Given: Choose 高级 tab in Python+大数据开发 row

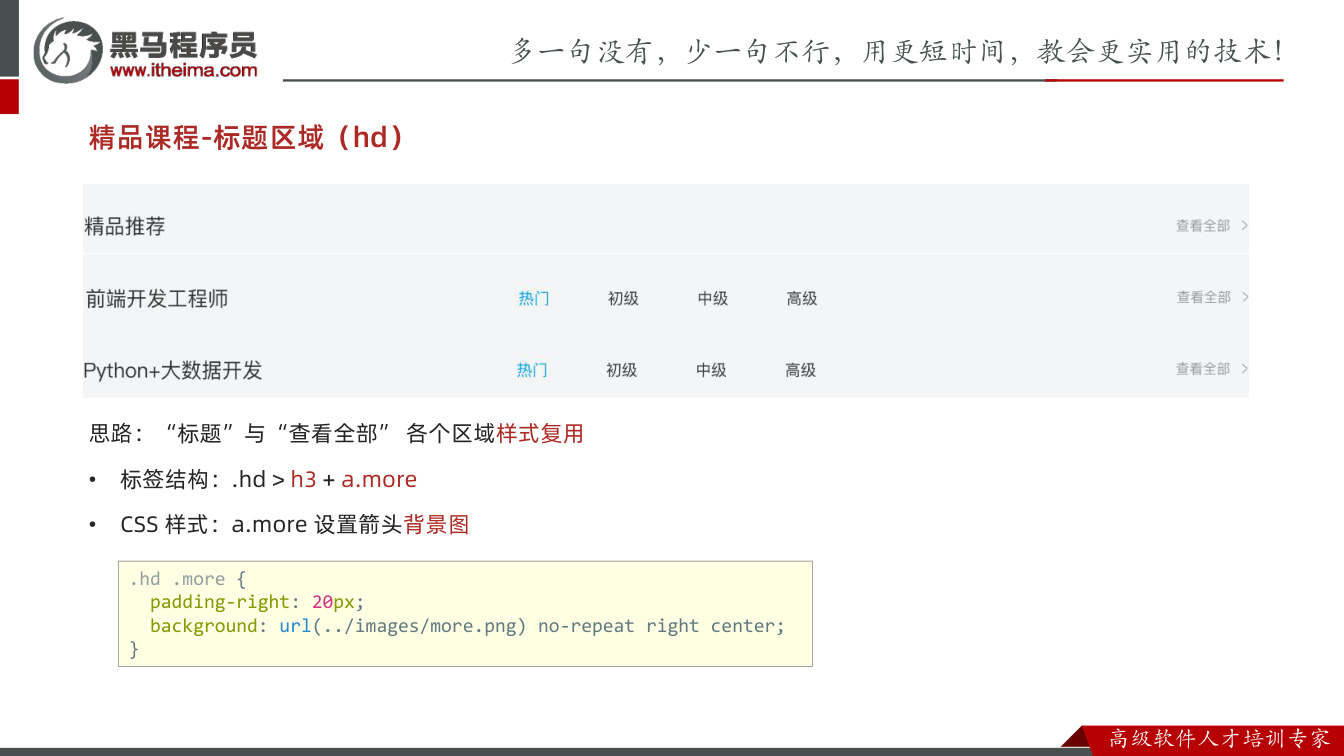Looking at the screenshot, I should [x=800, y=370].
